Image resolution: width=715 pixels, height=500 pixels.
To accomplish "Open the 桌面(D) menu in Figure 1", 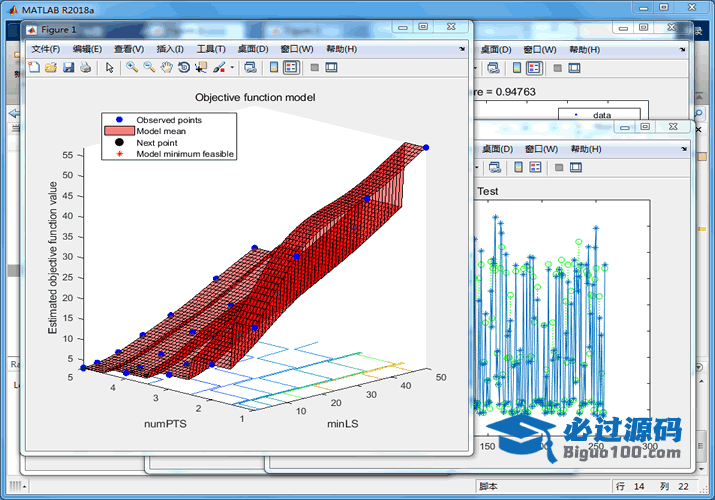I will [253, 49].
